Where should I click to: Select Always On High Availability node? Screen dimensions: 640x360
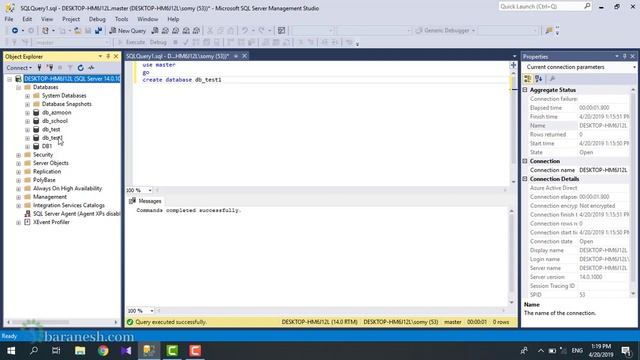coord(67,189)
